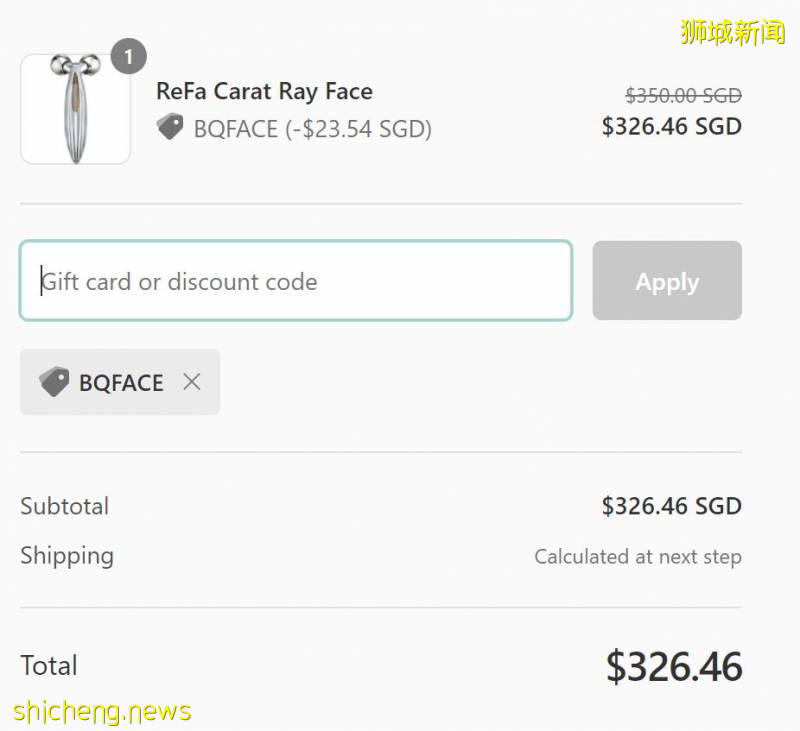Image resolution: width=800 pixels, height=731 pixels.
Task: Click the tag icon beside the BQFACE line discount
Action: click(x=170, y=127)
